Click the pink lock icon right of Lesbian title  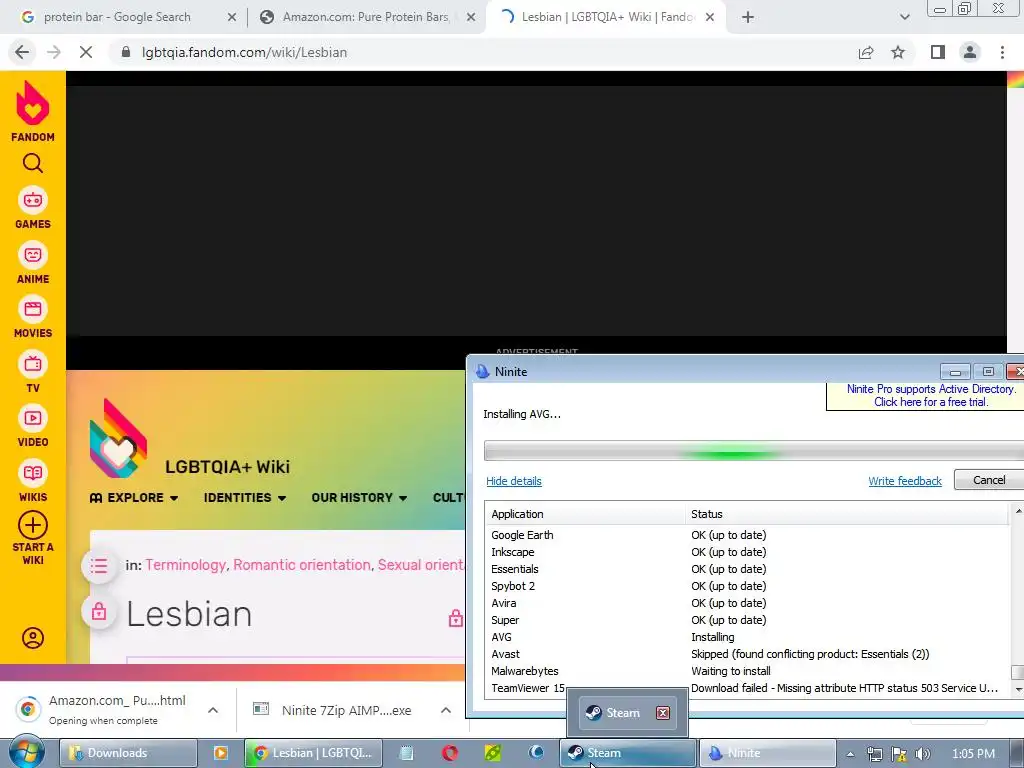pos(456,618)
